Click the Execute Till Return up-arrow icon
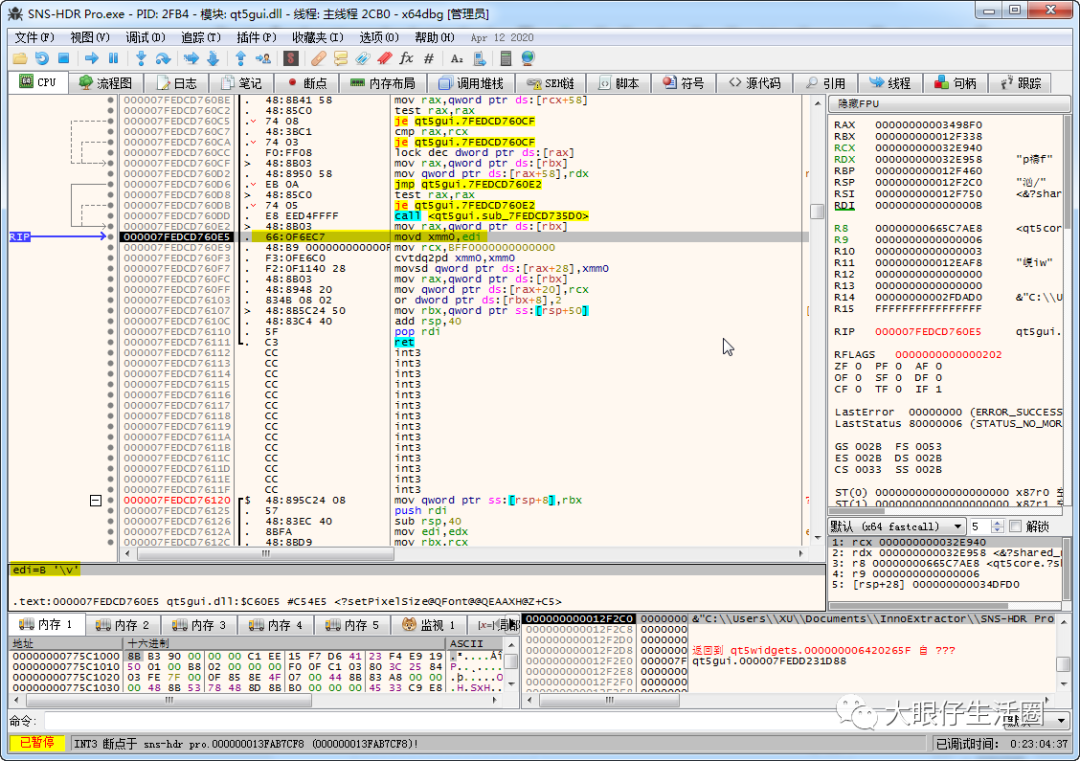This screenshot has width=1080, height=761. point(240,59)
